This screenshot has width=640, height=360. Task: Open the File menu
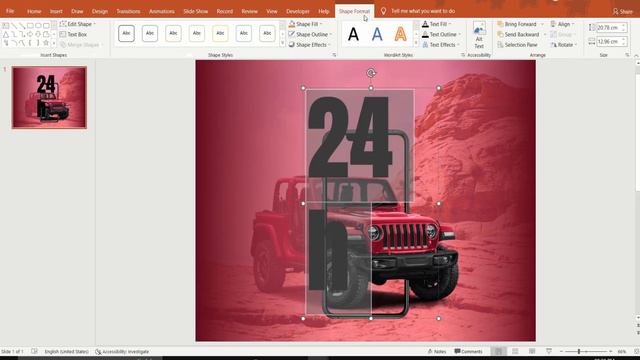tap(10, 11)
